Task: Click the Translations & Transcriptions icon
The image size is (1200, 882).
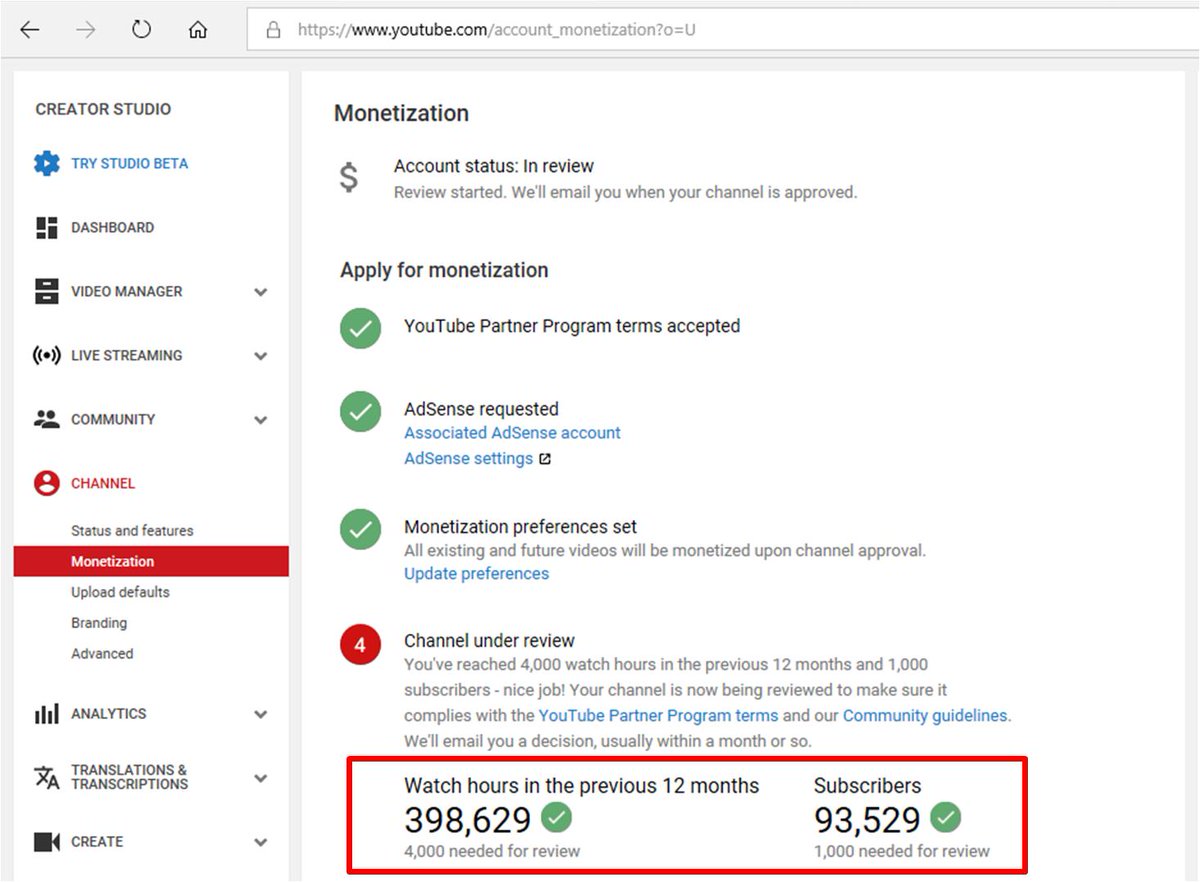Action: [x=46, y=777]
